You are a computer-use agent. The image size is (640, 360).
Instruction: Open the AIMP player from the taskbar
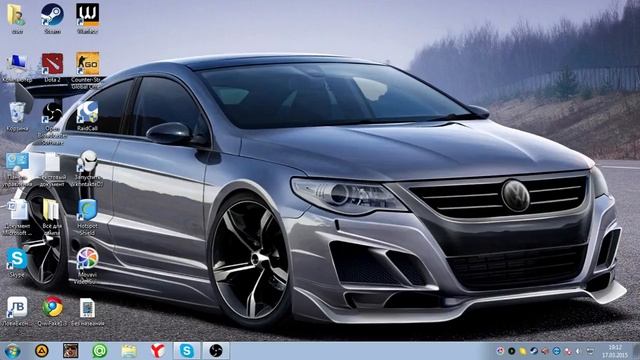point(41,351)
